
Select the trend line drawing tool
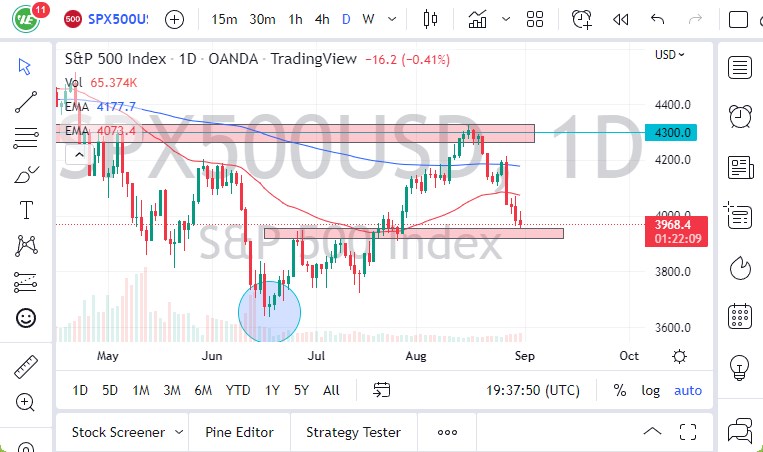(x=25, y=102)
